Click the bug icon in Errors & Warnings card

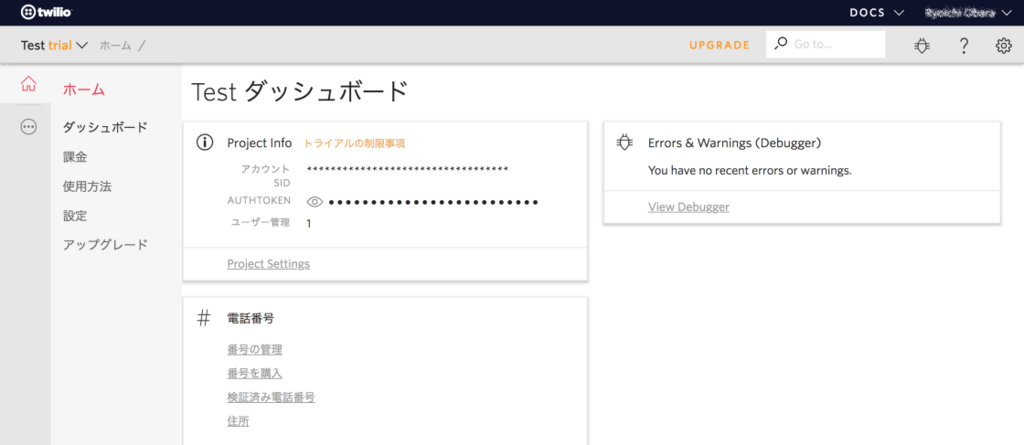tap(624, 142)
